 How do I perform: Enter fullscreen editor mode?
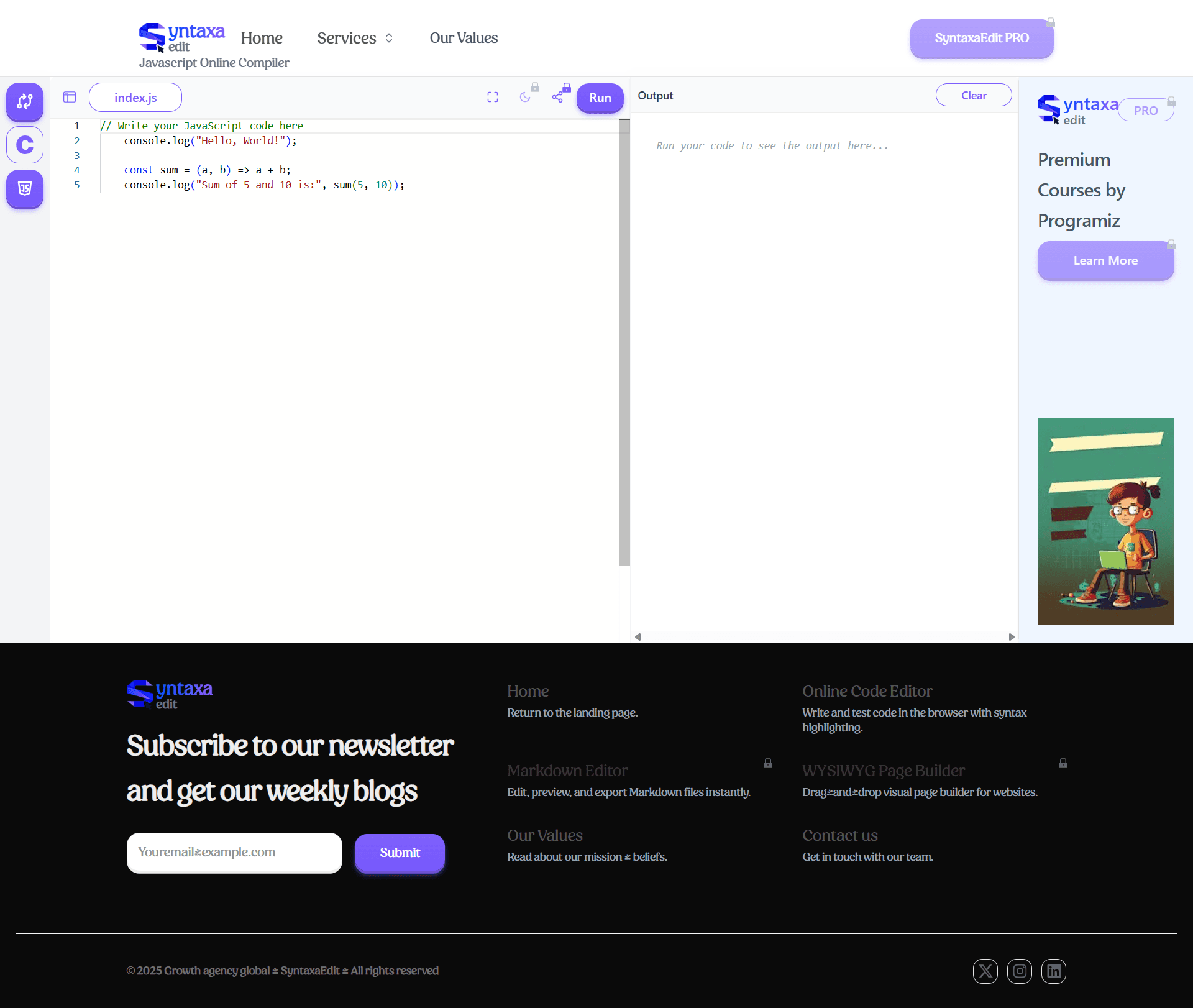tap(493, 97)
